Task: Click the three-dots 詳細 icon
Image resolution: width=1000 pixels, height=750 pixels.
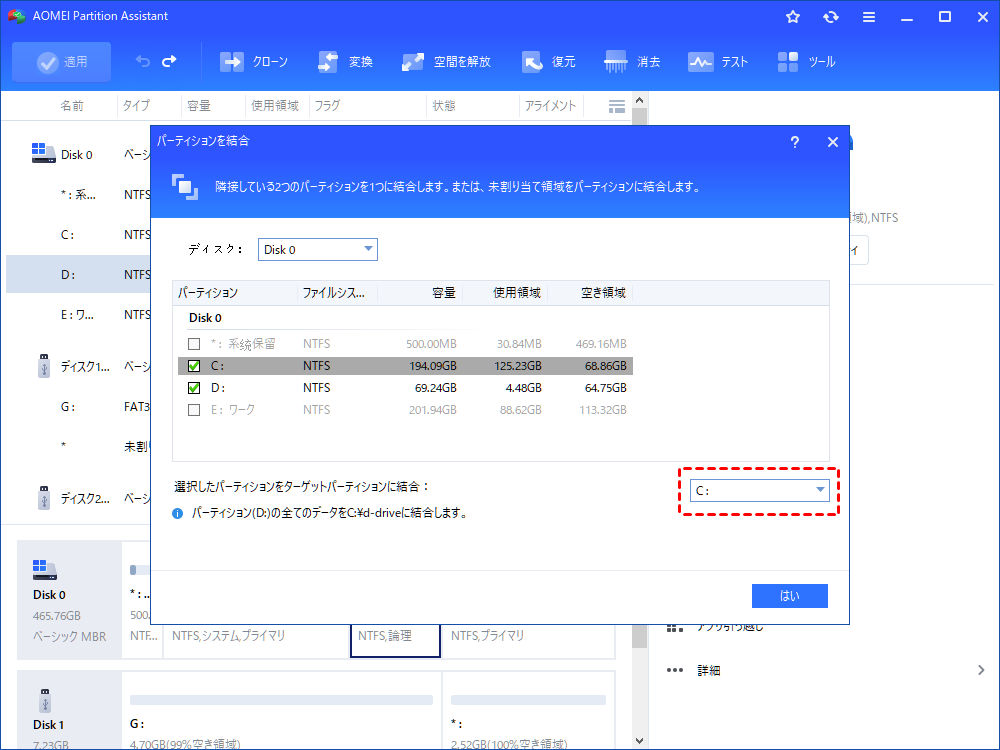Action: [675, 670]
